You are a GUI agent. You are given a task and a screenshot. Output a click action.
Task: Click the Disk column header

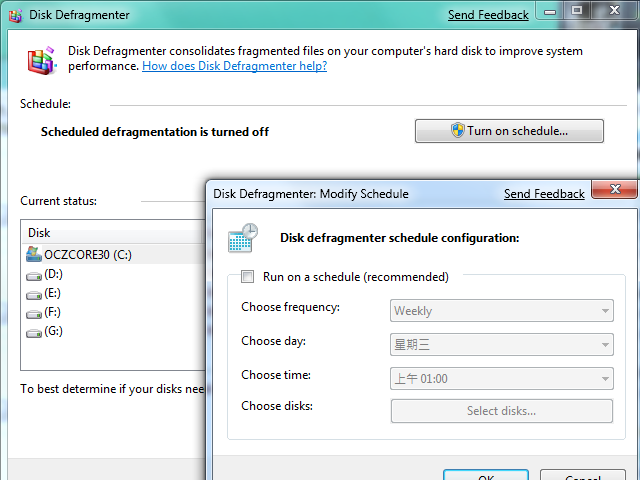(x=112, y=233)
